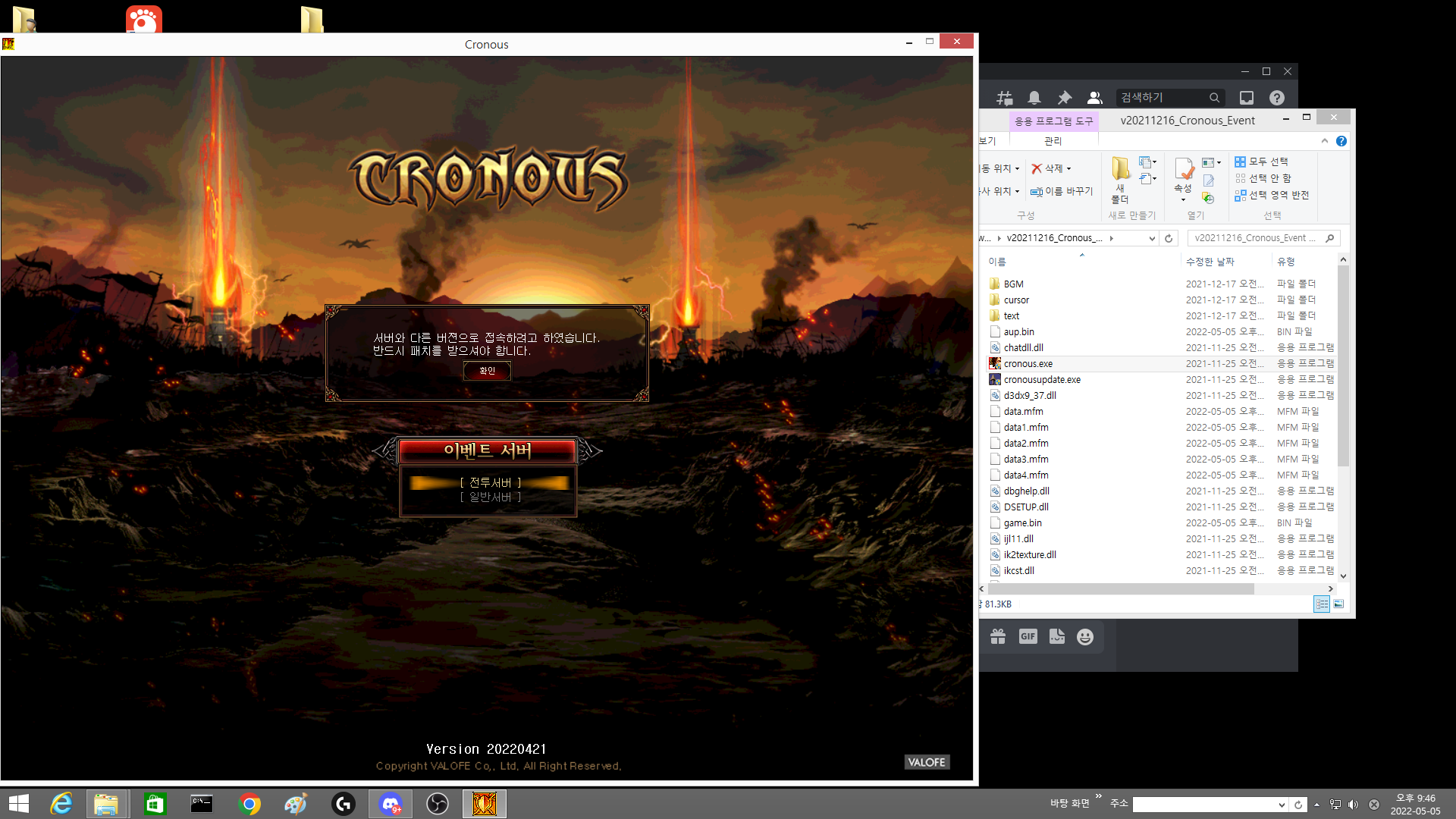Screen dimensions: 1456x819
Task: Sort by 수정한 날짜 column header
Action: (1226, 262)
